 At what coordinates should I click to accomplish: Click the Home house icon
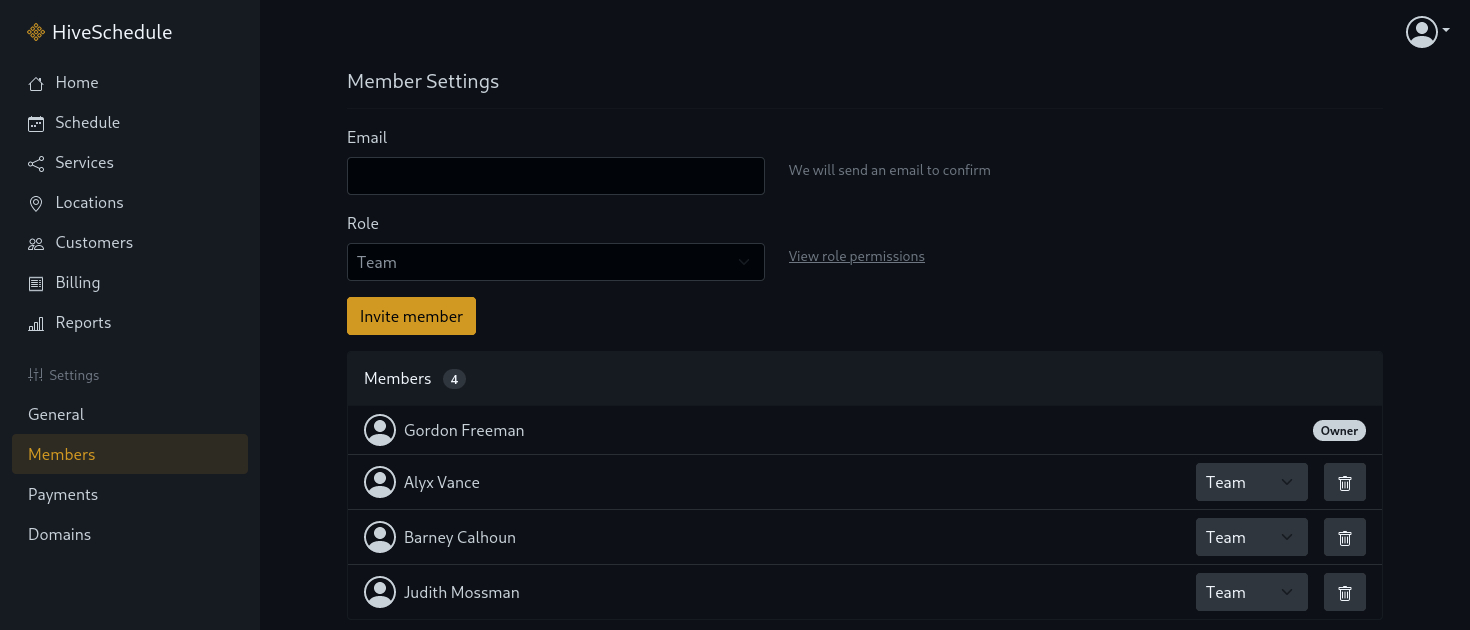(36, 83)
